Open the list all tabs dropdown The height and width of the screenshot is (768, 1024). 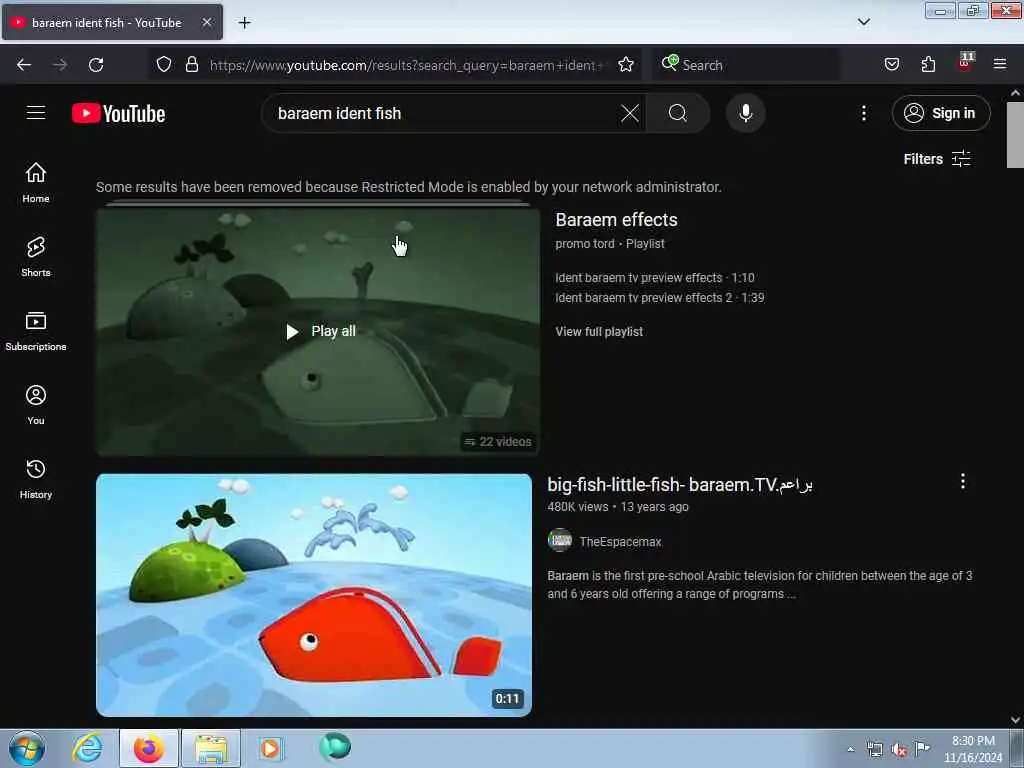(x=863, y=22)
